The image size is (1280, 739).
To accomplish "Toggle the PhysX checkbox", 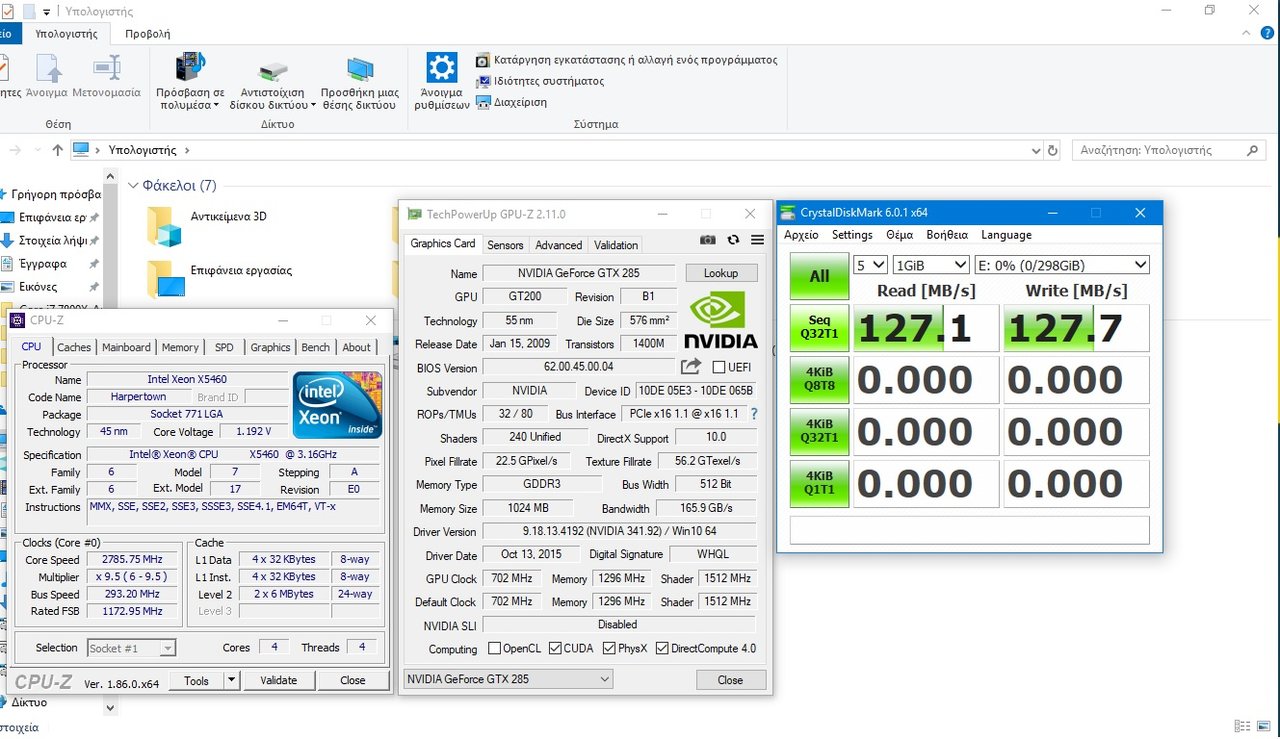I will click(x=609, y=649).
